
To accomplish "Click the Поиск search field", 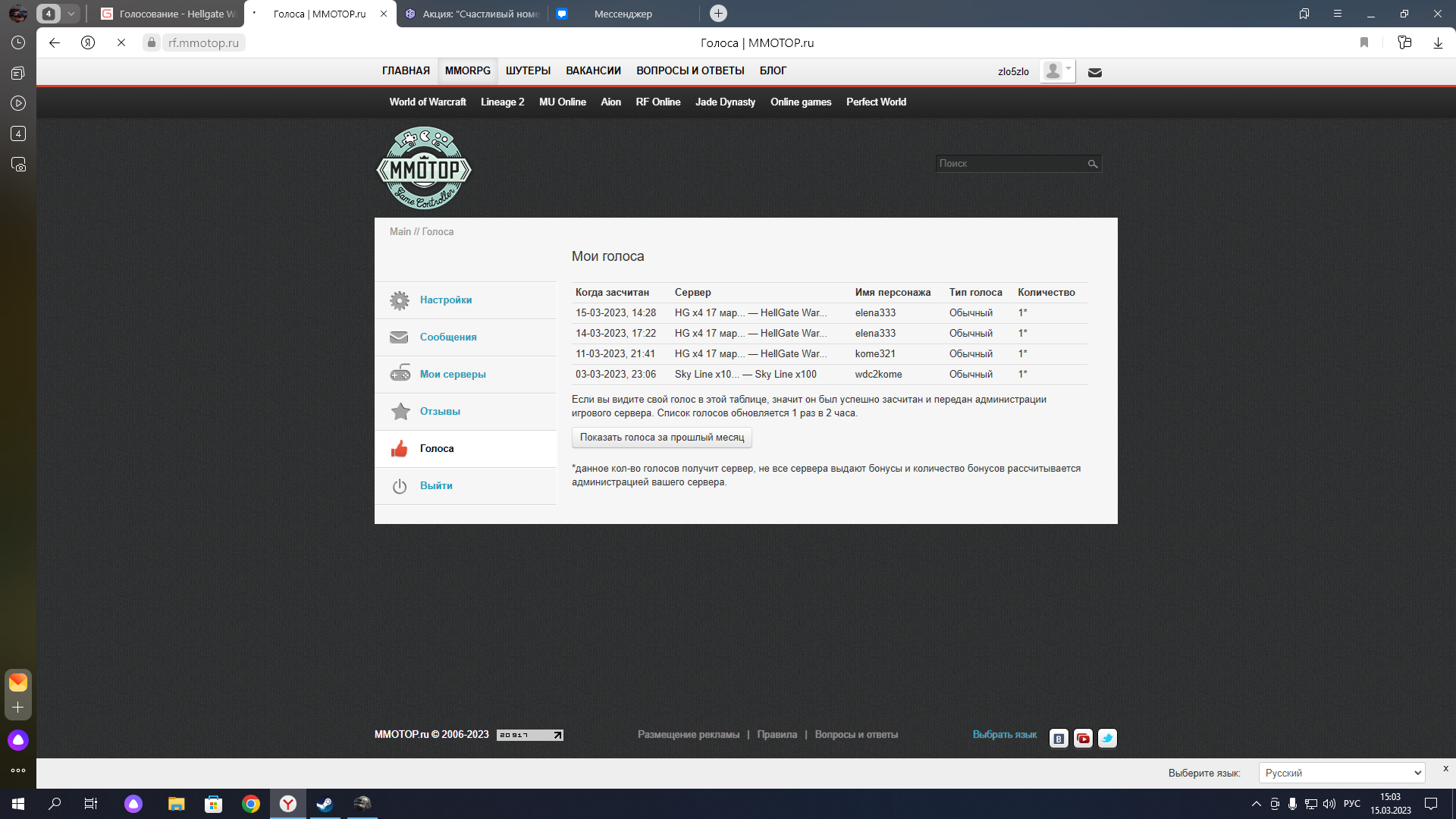I will (x=1011, y=164).
